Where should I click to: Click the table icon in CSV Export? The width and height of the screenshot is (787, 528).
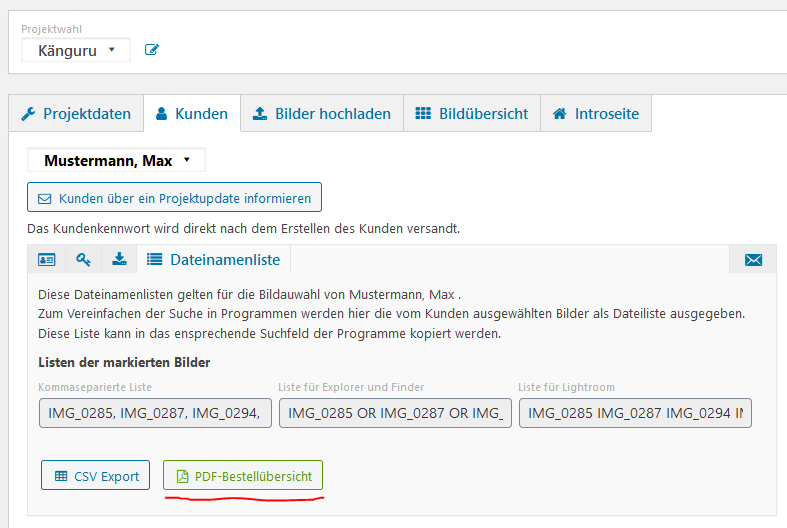[x=61, y=476]
